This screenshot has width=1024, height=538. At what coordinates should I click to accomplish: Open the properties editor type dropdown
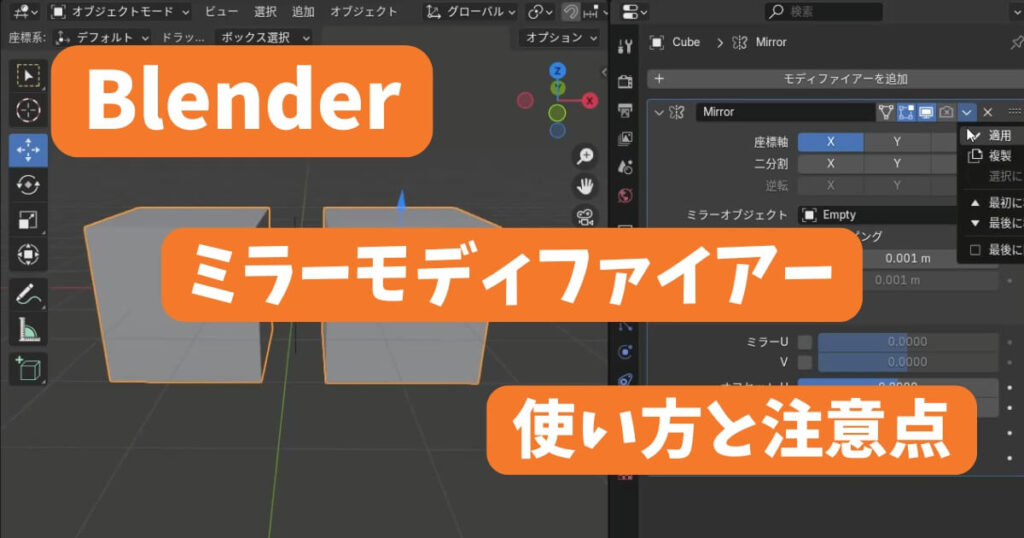coord(634,12)
